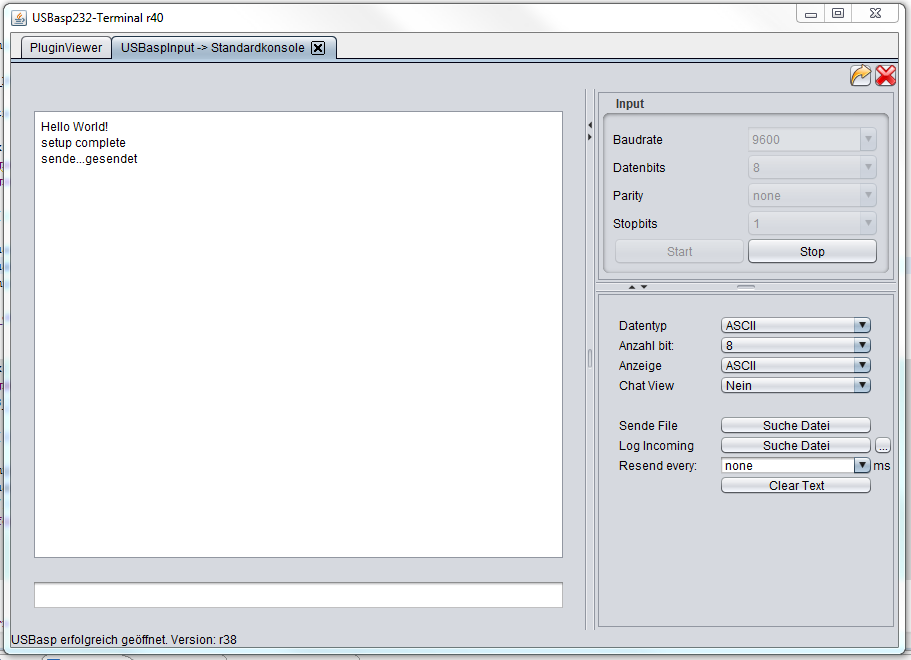Click Suche Datei next to Log Incoming
Screen dimensions: 911x660
point(795,446)
